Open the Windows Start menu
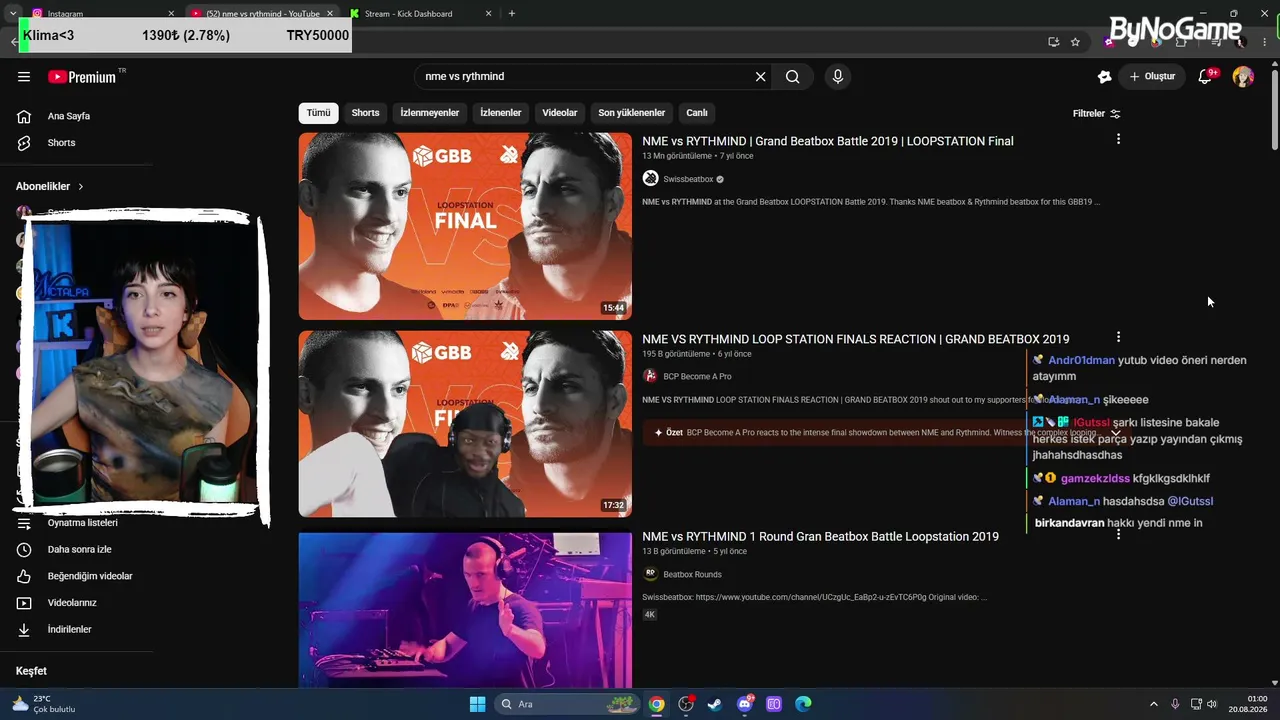Image resolution: width=1280 pixels, height=720 pixels. pos(477,704)
